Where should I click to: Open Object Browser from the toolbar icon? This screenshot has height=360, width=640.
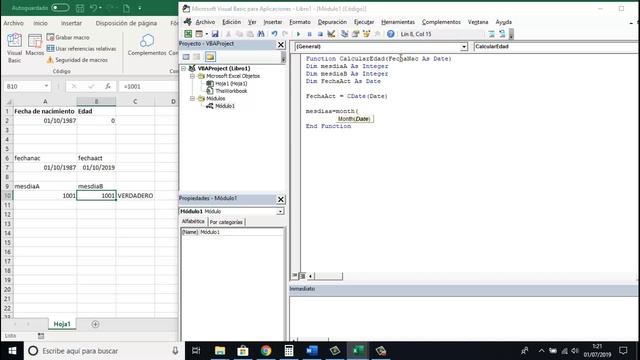367,34
